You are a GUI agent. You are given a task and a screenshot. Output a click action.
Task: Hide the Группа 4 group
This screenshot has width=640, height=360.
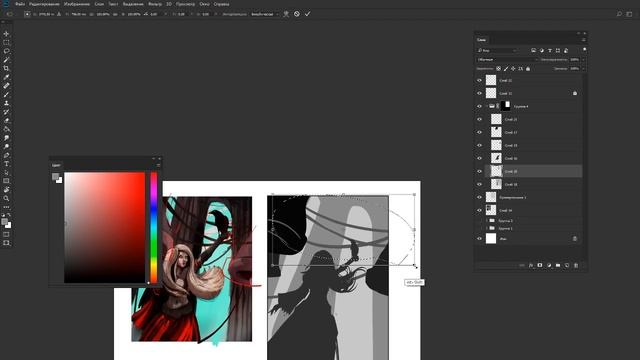click(x=480, y=106)
